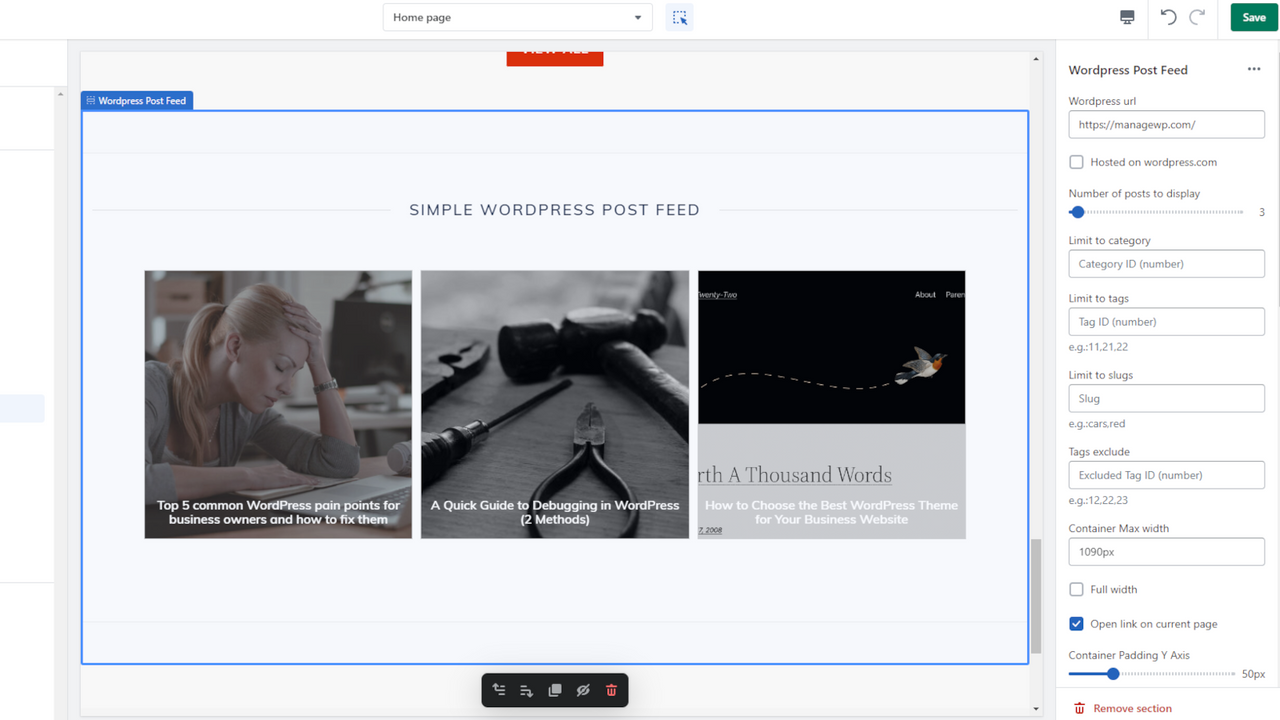Move the Wordpress Post Feed section up
1280x720 pixels.
[x=499, y=689]
